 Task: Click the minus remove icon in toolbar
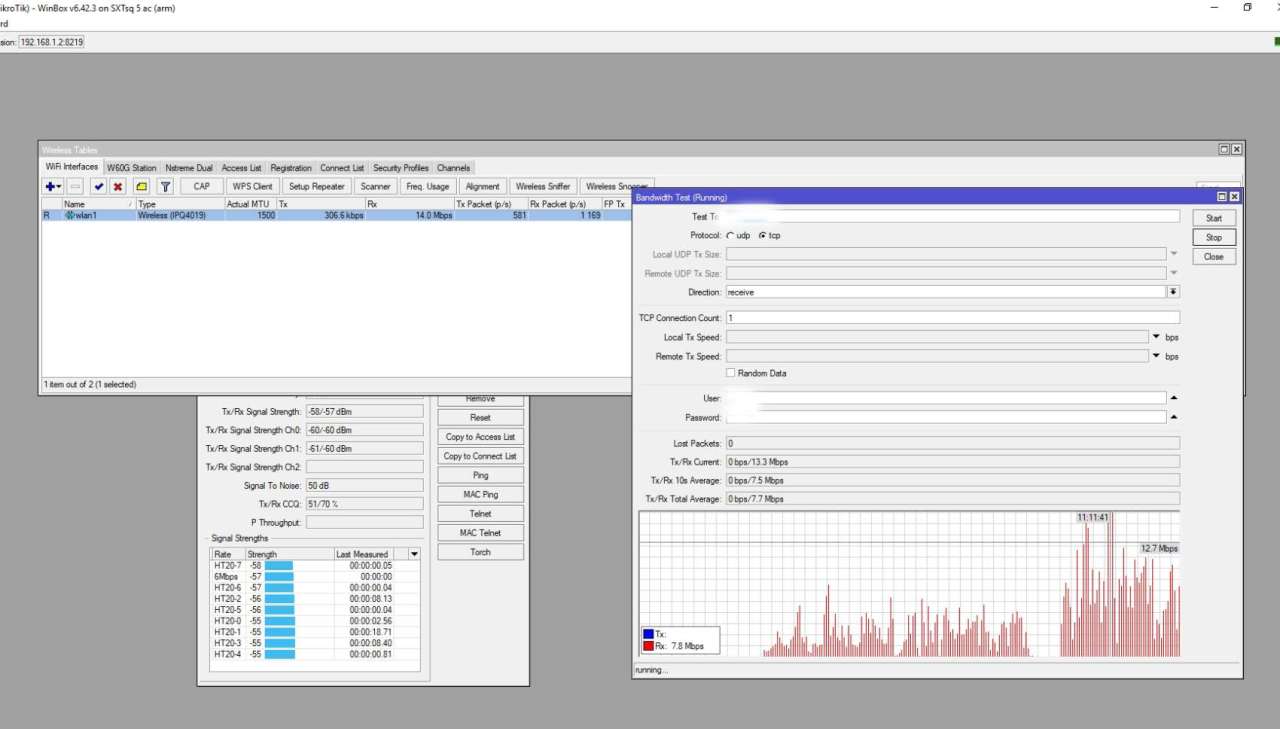(75, 186)
